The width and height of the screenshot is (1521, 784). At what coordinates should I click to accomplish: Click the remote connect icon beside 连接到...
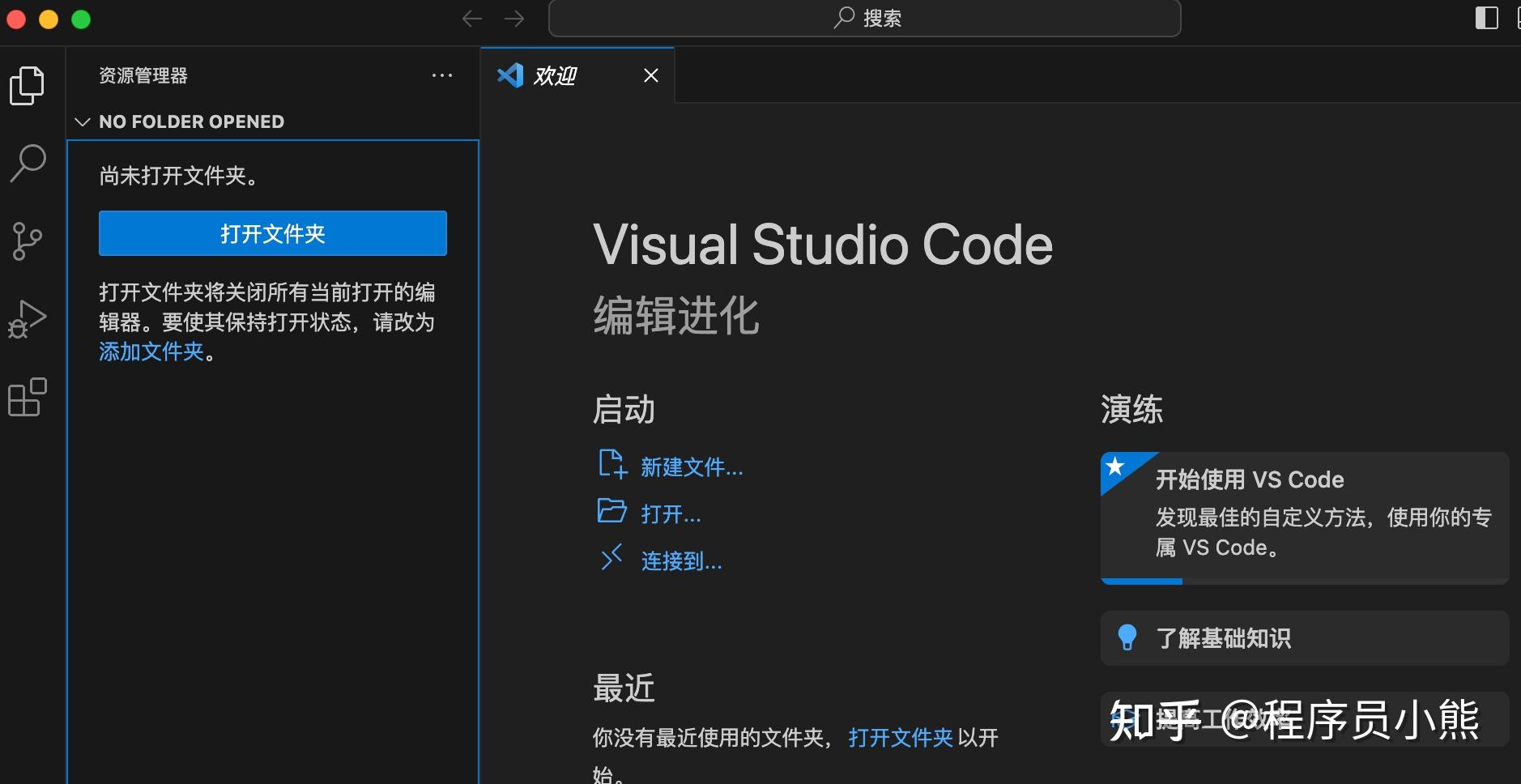(x=612, y=559)
